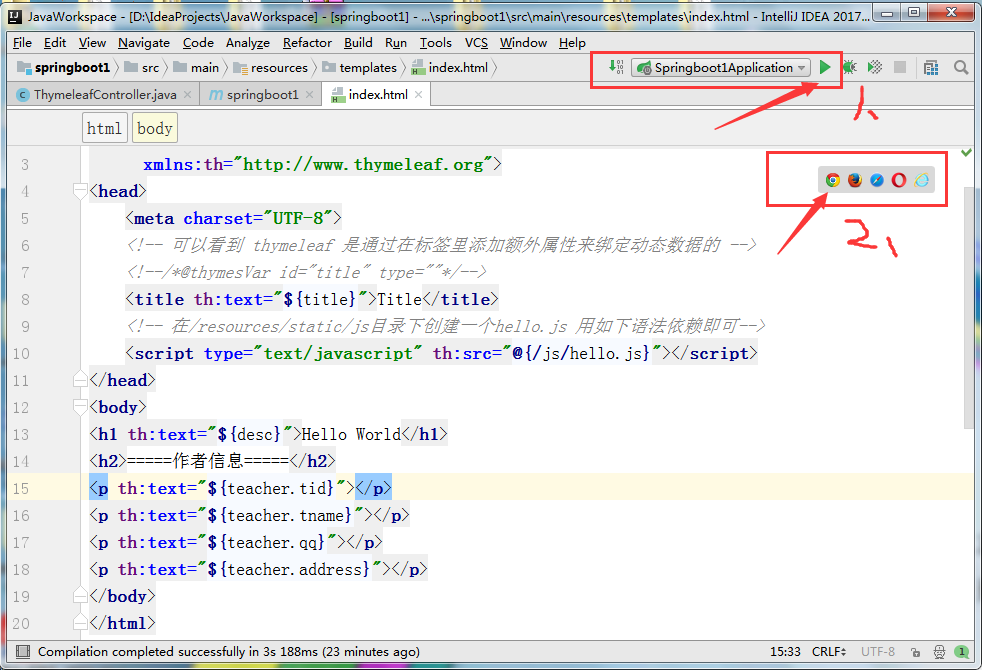This screenshot has height=670, width=982.
Task: Click the 'Hello World' text on line 13
Action: 351,434
